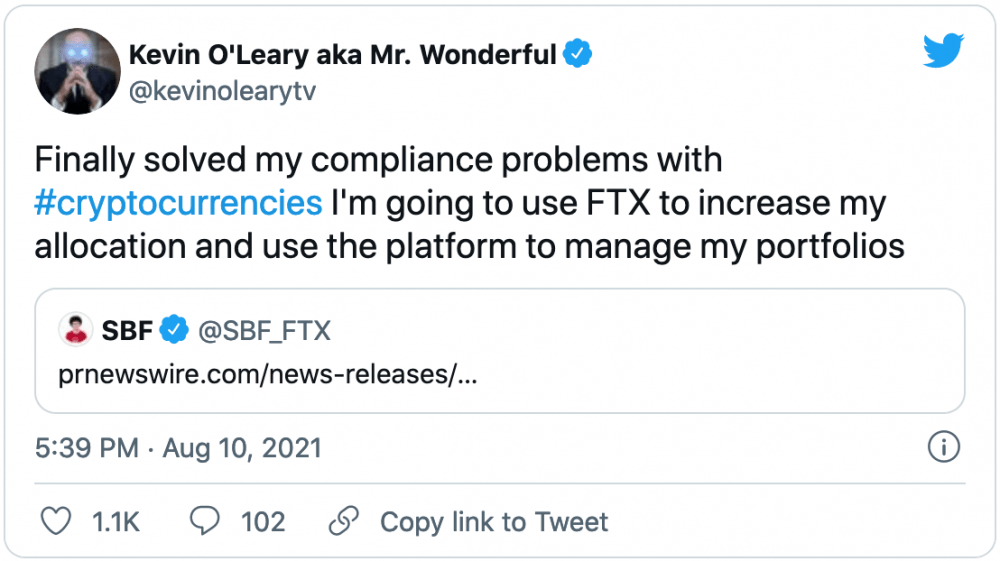1000x561 pixels.
Task: Click SBF's blue verified badge
Action: (x=174, y=330)
